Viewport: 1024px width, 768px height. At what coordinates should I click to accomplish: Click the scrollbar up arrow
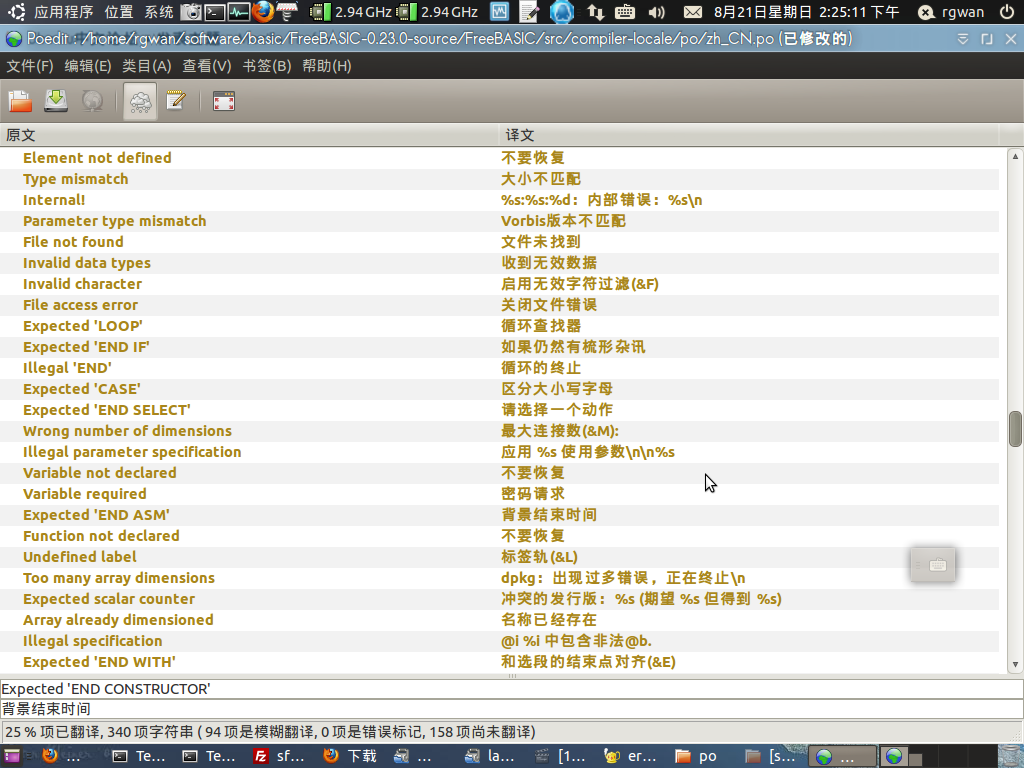point(1015,156)
